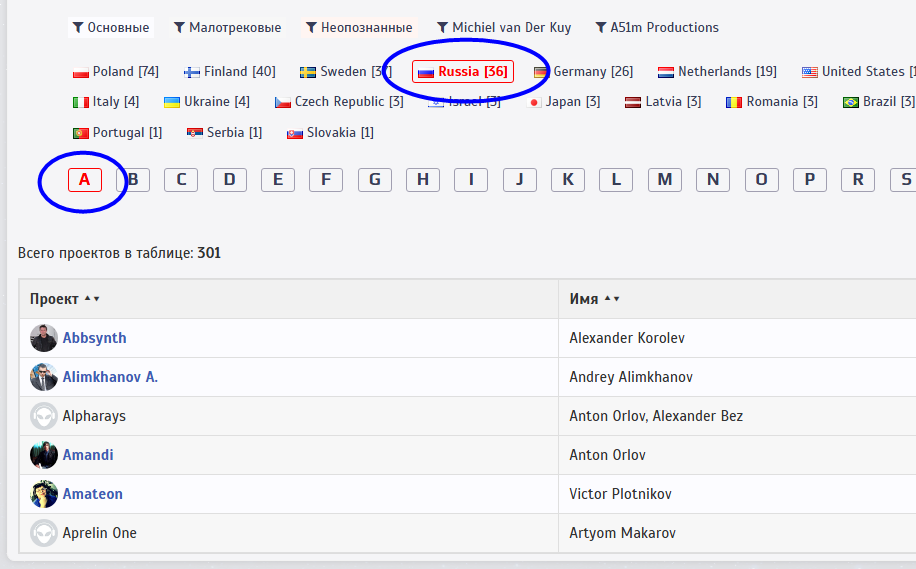The height and width of the screenshot is (569, 916).
Task: Filter by Germany [26]
Action: click(584, 72)
